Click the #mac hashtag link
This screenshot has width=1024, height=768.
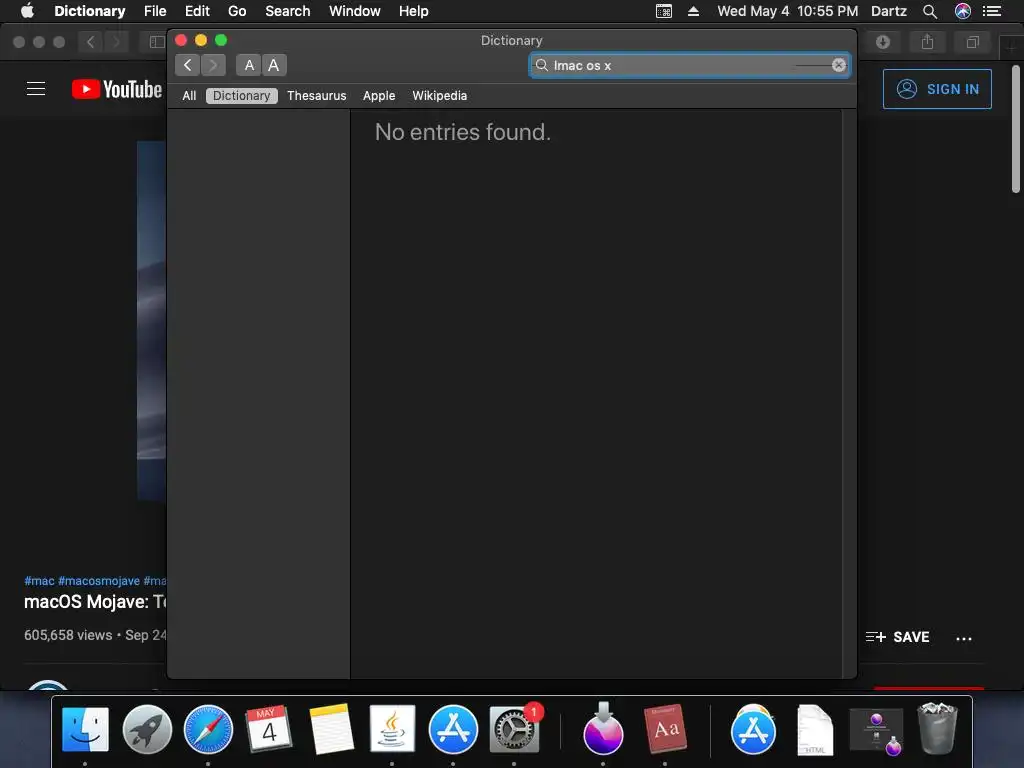tap(39, 581)
